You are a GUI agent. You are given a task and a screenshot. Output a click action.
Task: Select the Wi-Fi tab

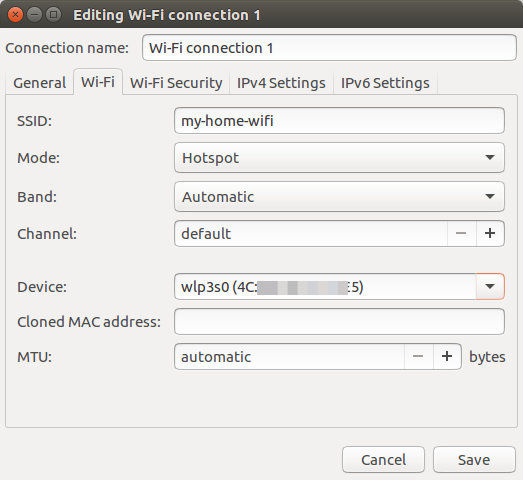coord(98,82)
